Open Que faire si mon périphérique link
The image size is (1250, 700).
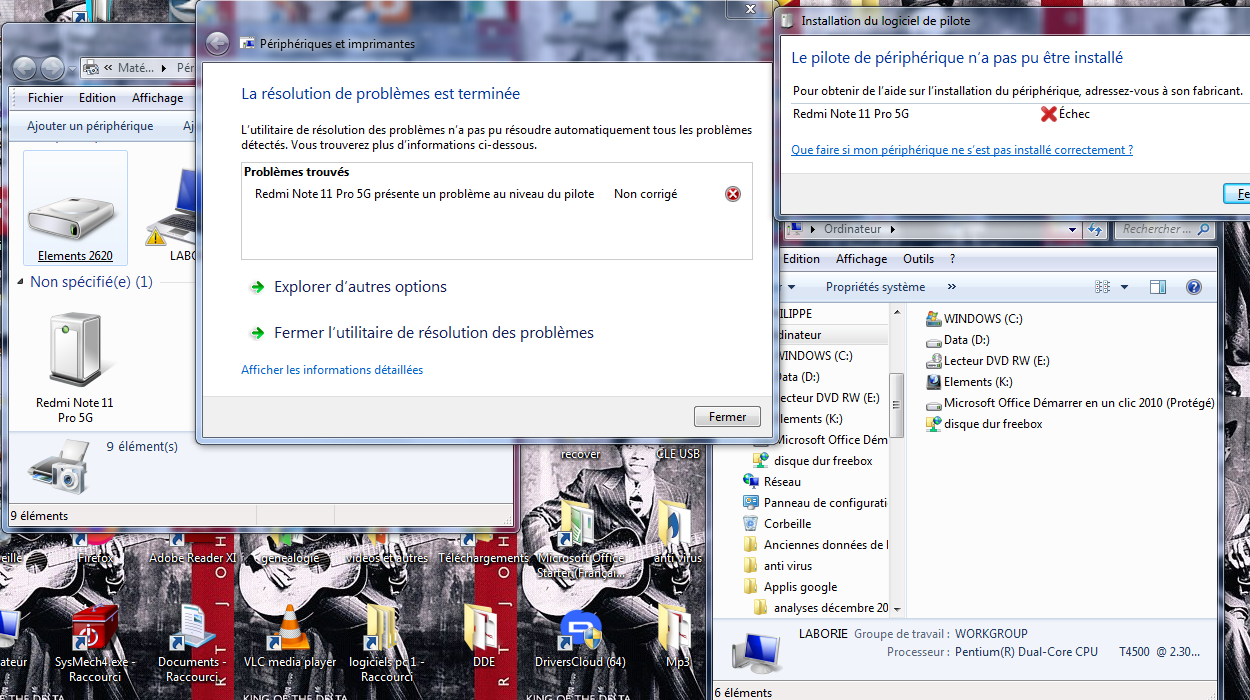(x=962, y=150)
